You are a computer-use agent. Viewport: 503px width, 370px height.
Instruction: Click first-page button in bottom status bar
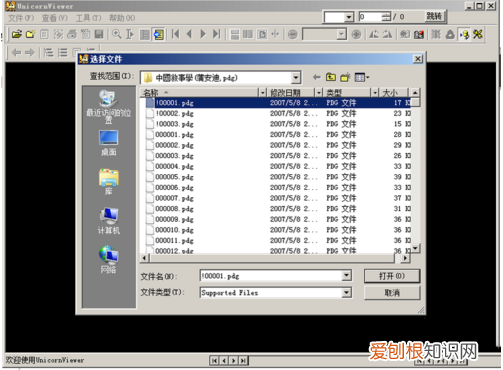pos(214,360)
